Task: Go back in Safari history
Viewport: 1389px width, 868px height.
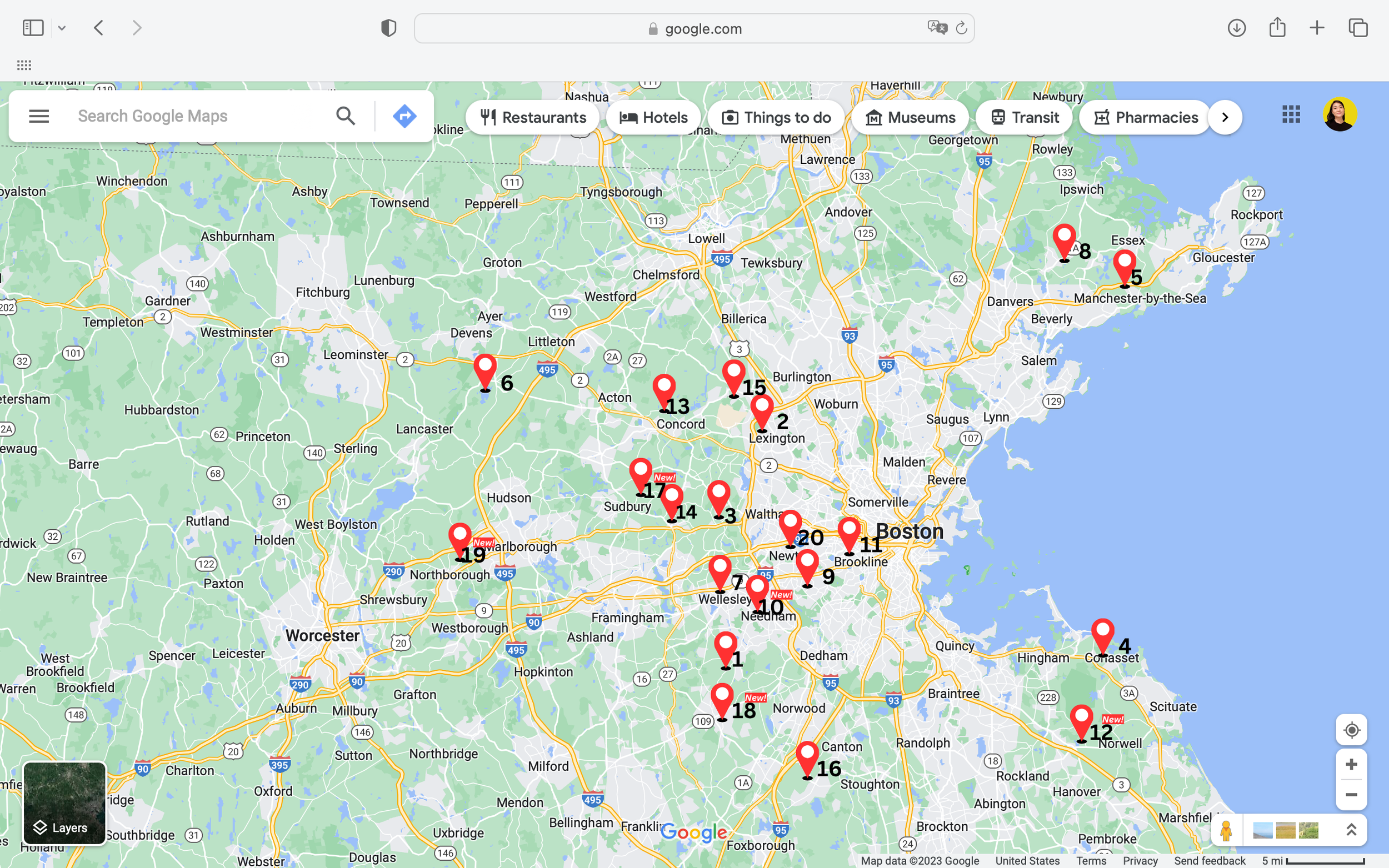Action: (99, 28)
